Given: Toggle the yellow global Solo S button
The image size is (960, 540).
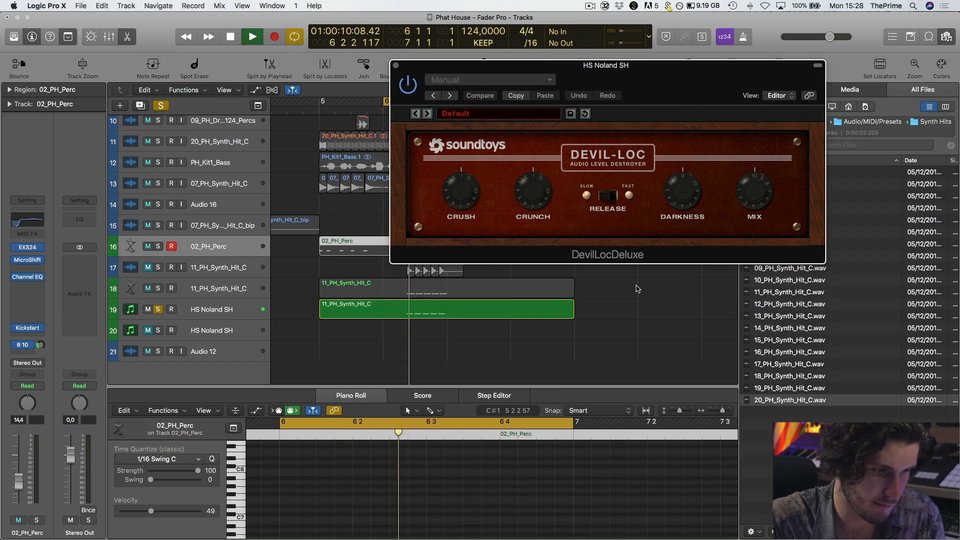Looking at the screenshot, I should point(160,105).
